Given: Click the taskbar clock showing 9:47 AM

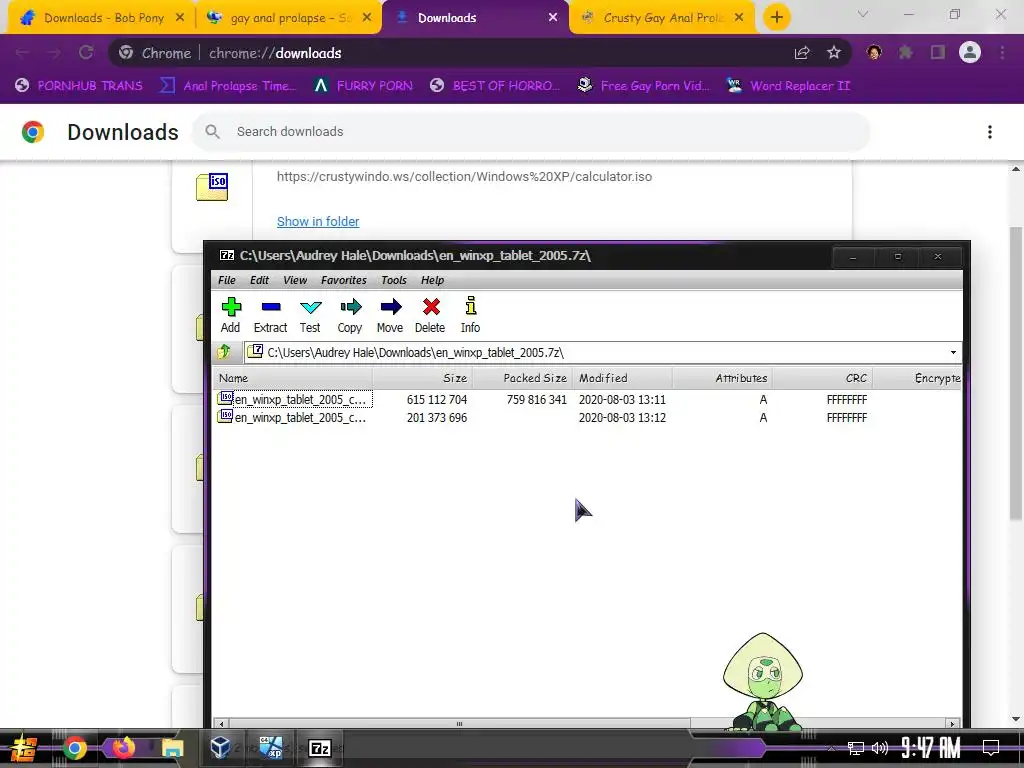Looking at the screenshot, I should pos(931,748).
